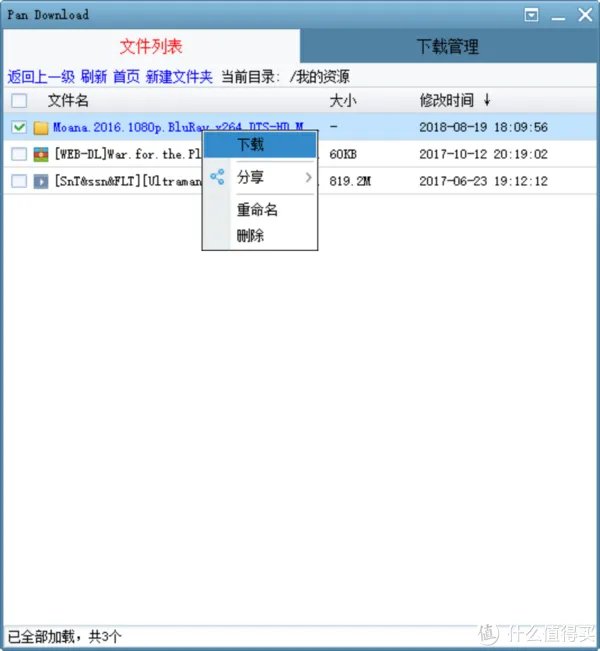This screenshot has height=651, width=600.
Task: Select the [SnT&ssn&FLT][Ultraman file name
Action: tap(128, 181)
